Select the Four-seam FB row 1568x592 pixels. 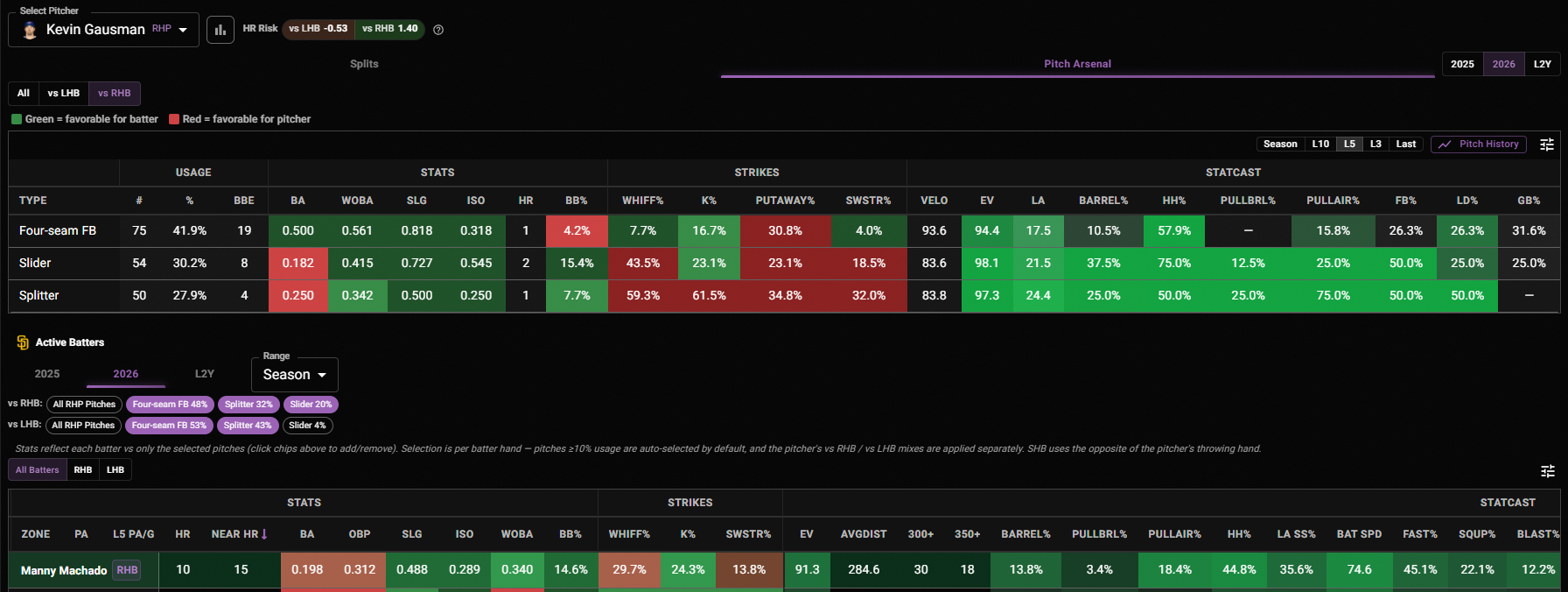pyautogui.click(x=784, y=231)
